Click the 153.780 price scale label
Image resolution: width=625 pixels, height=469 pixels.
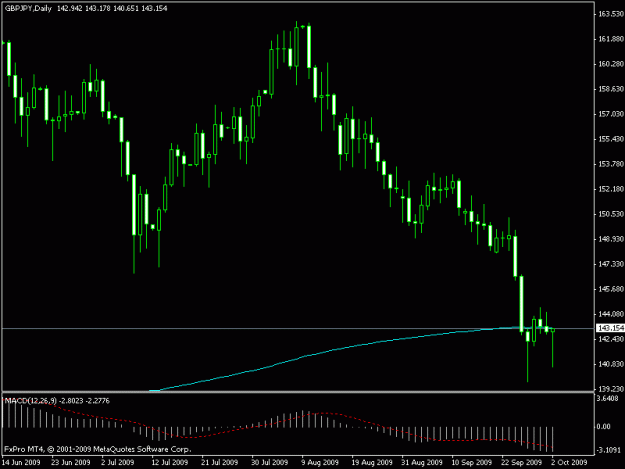pyautogui.click(x=611, y=164)
